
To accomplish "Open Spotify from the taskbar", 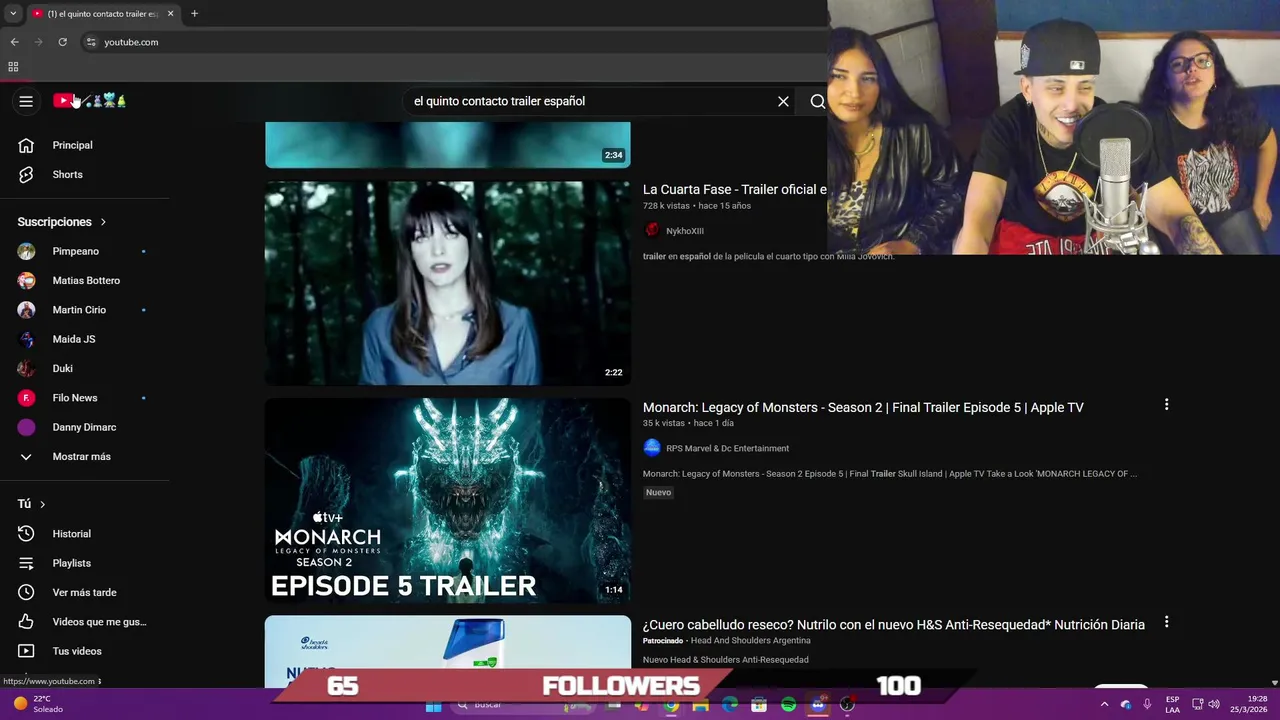I will pos(788,705).
